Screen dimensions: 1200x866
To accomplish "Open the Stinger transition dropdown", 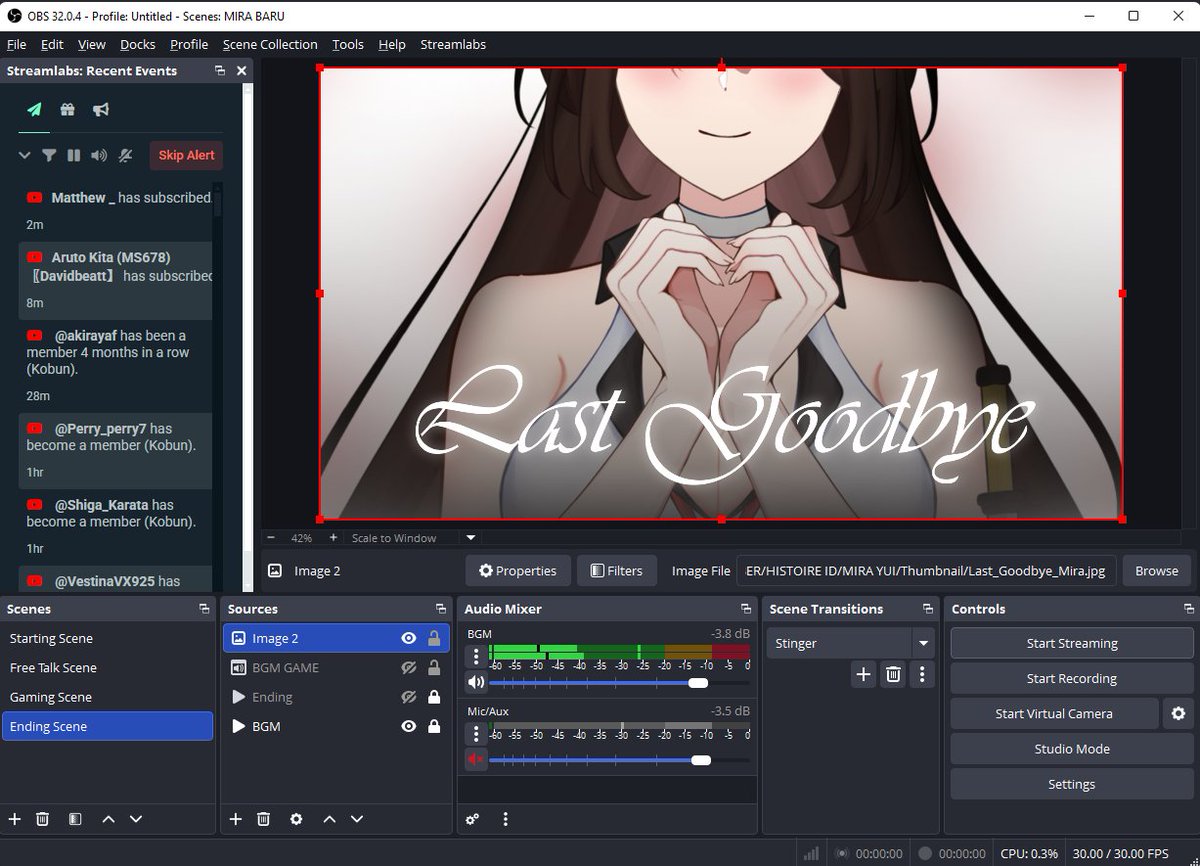I will click(922, 643).
